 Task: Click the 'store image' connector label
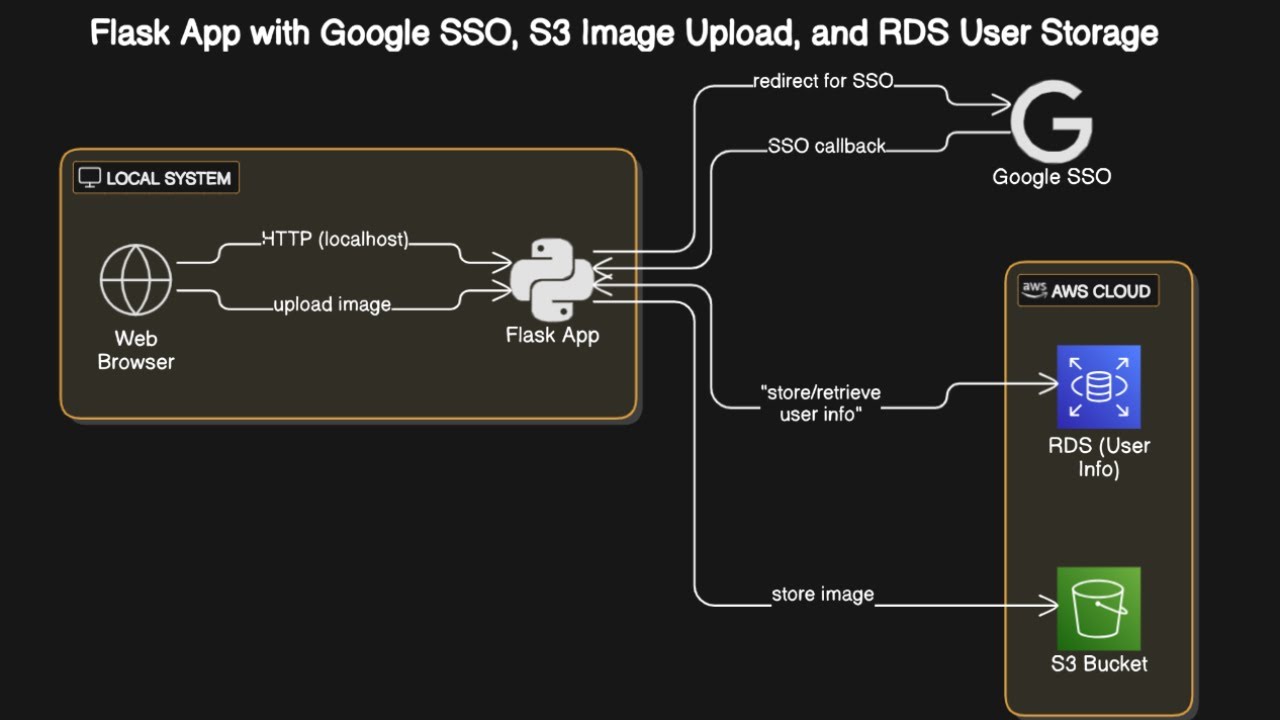[x=823, y=595]
